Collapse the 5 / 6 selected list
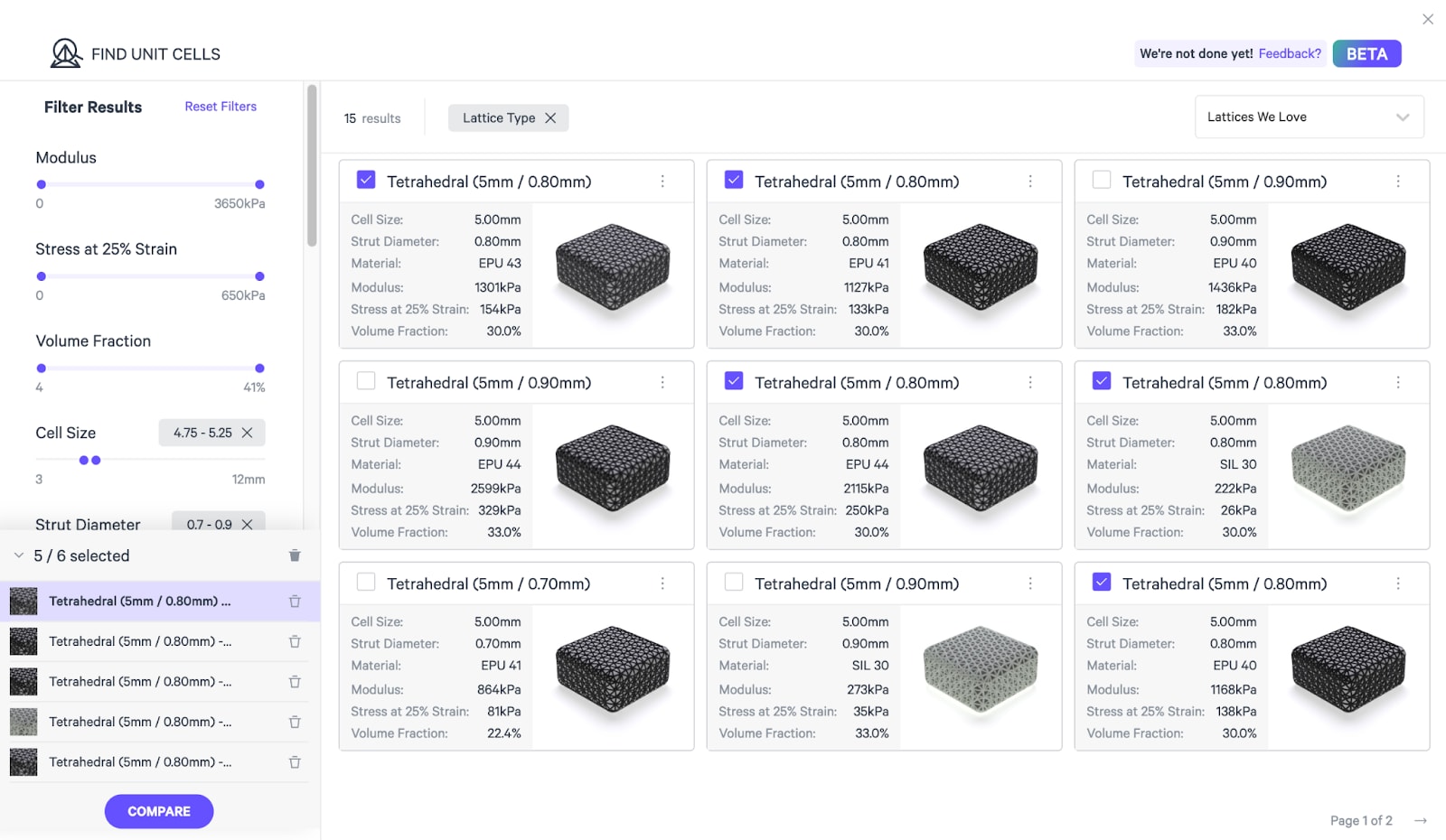The height and width of the screenshot is (840, 1446). tap(19, 555)
